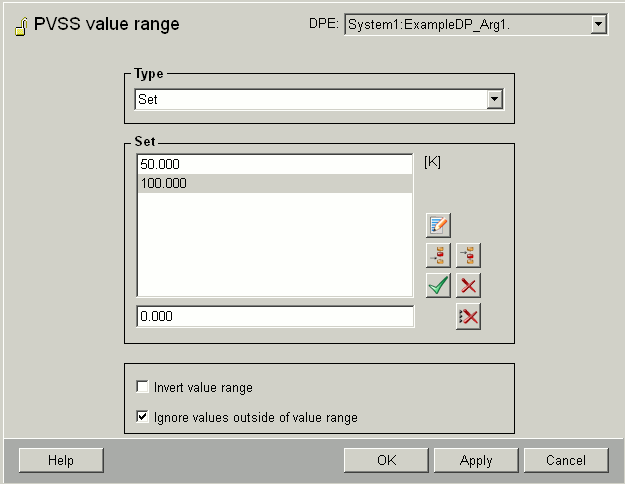Open the Type dropdown showing Set
Image resolution: width=625 pixels, height=484 pixels.
[493, 99]
